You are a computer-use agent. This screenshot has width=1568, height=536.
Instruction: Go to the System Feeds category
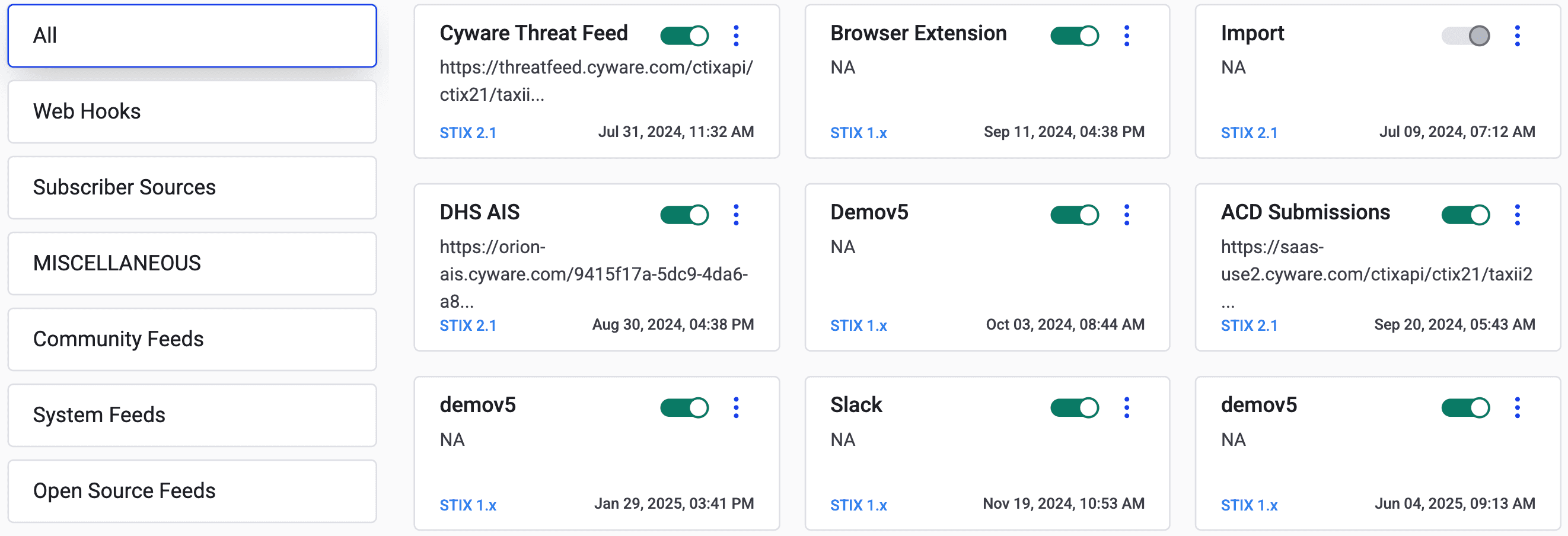click(192, 416)
